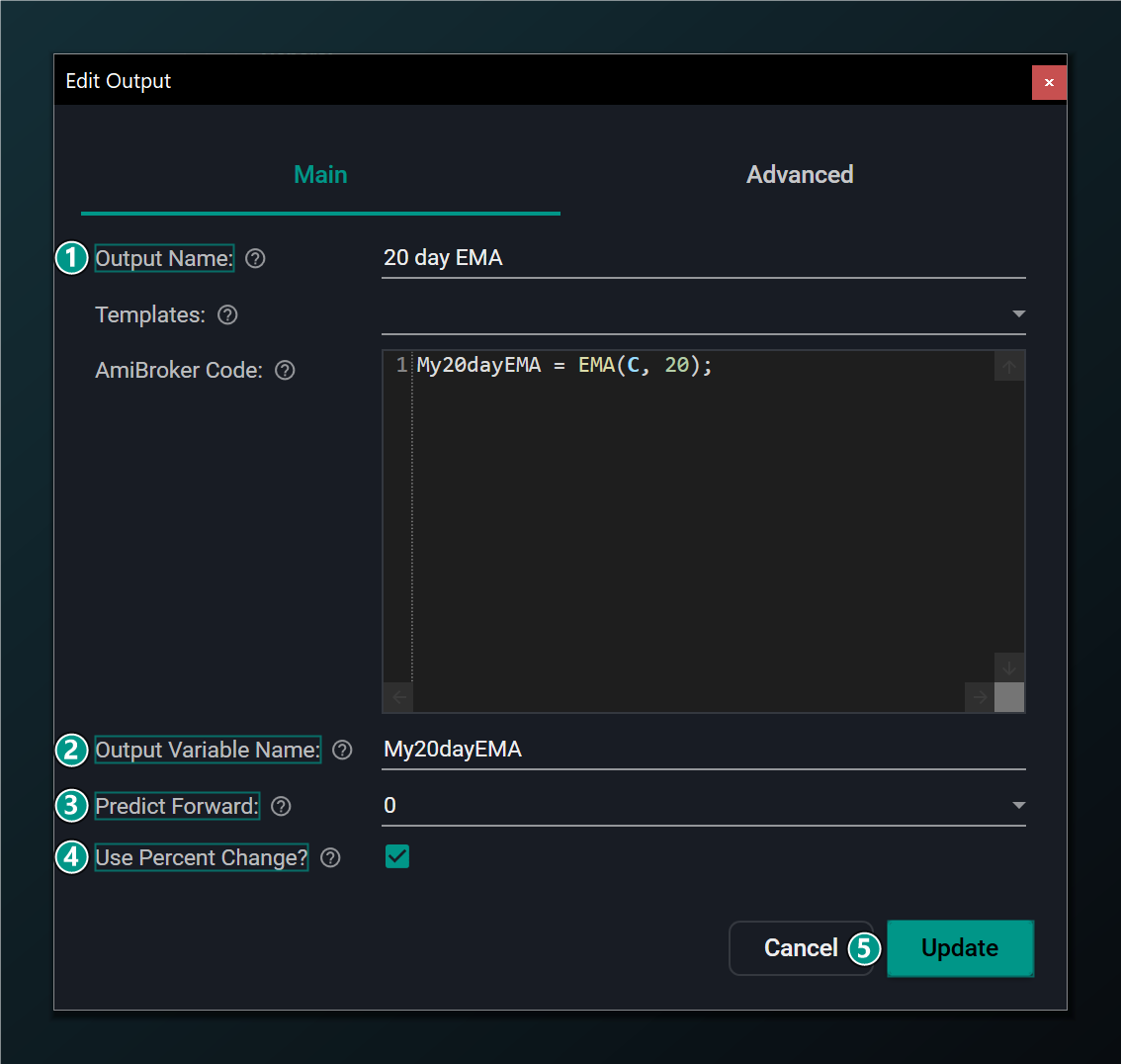Click code editor scroll left arrow
1121x1064 pixels.
tap(399, 697)
